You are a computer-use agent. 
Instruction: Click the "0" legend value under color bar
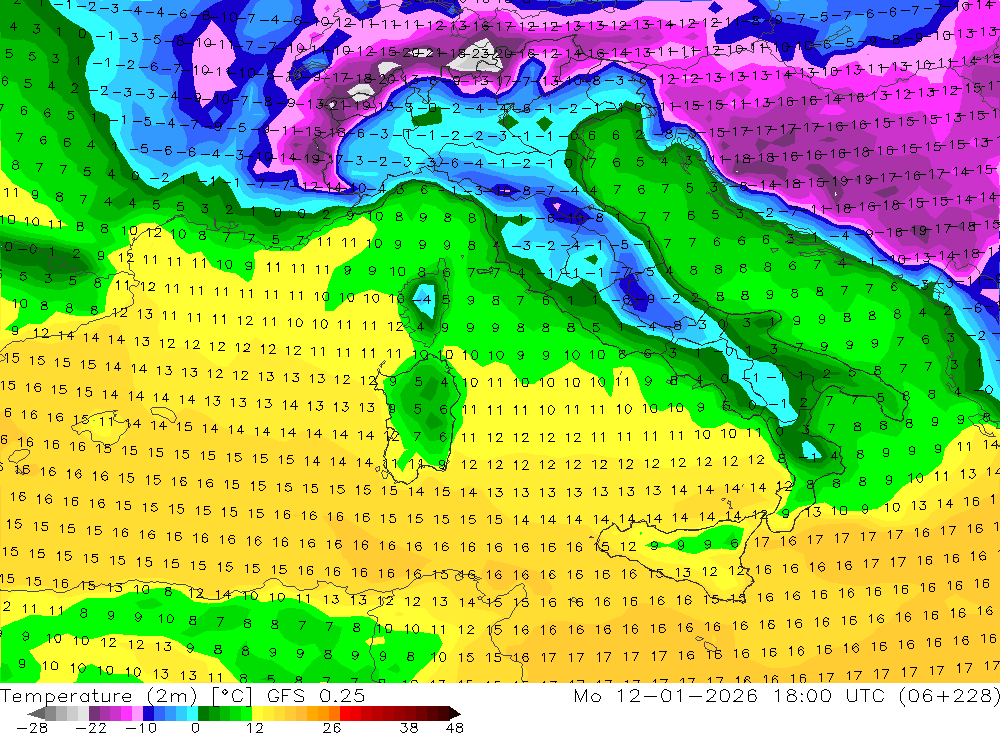click(195, 727)
